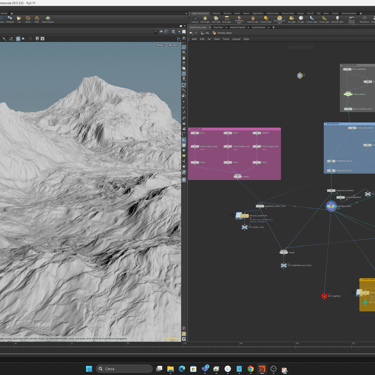Click the Sky Light shelf icon

[x=291, y=19]
